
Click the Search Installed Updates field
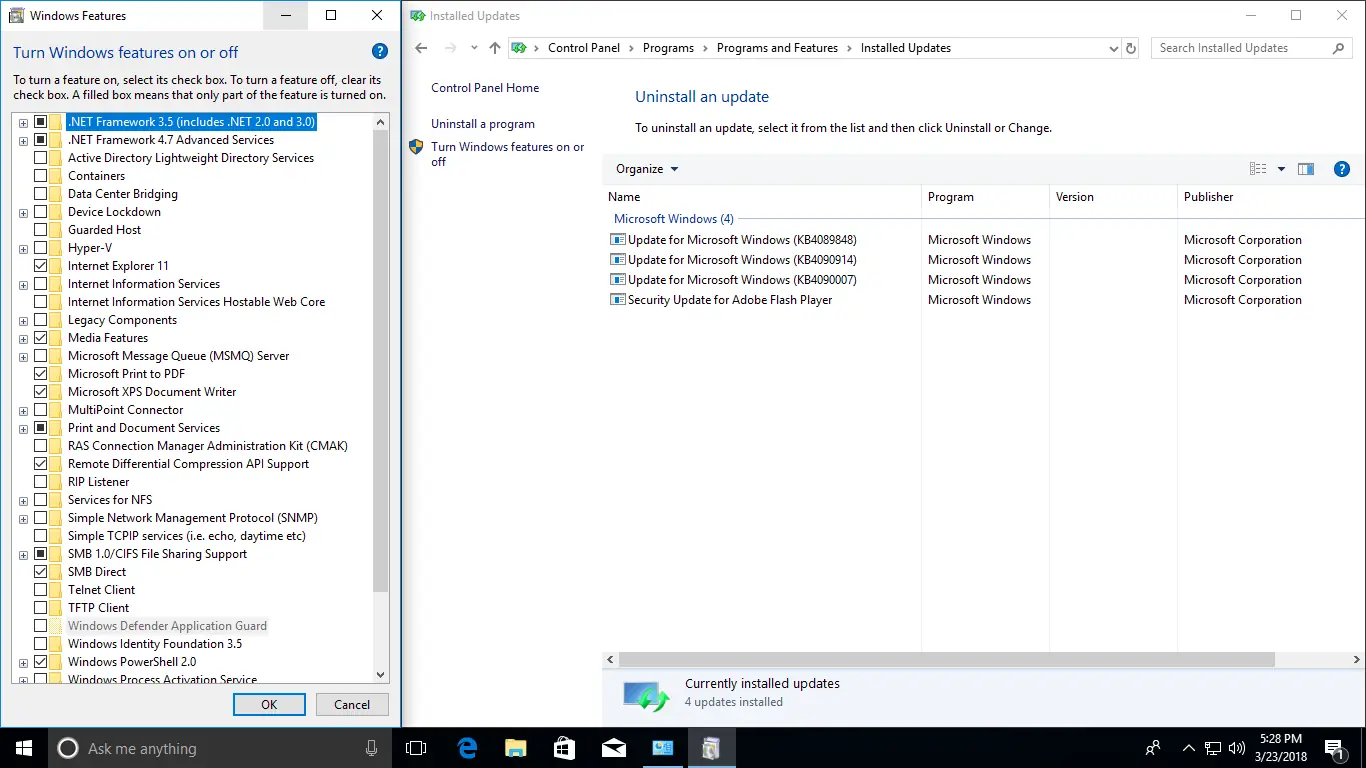1240,47
